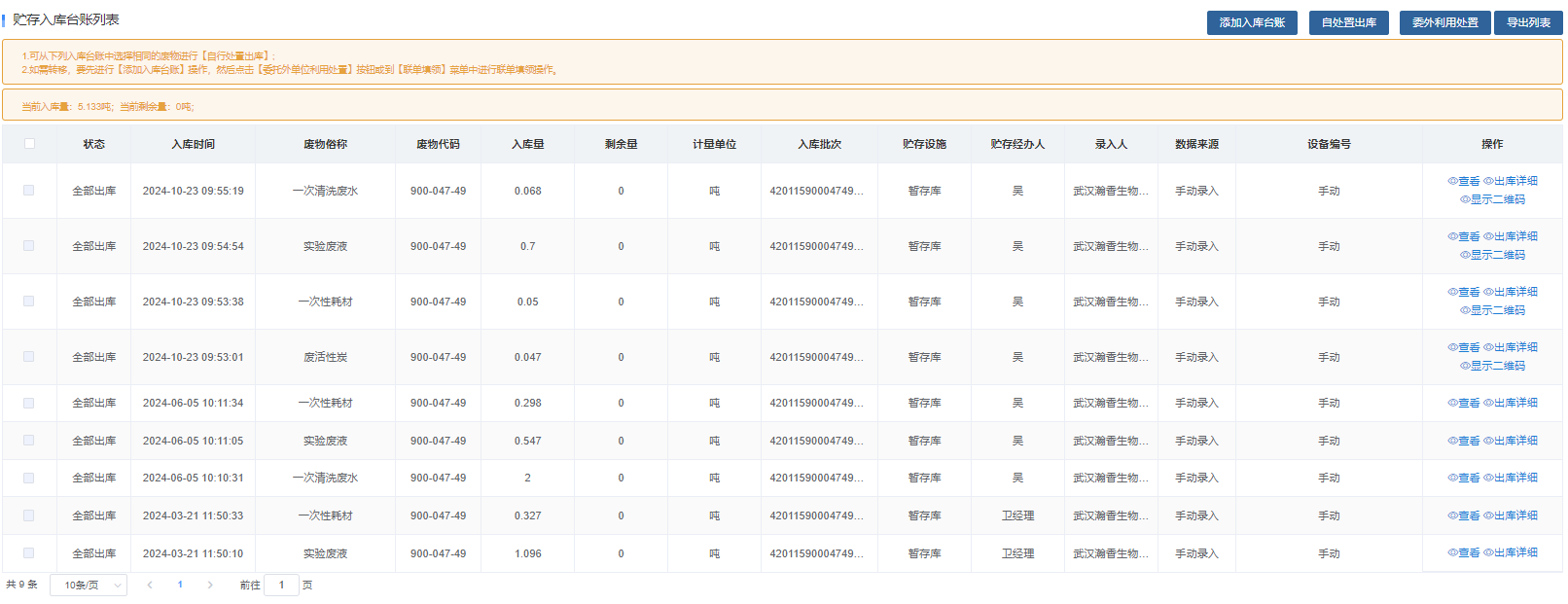Image resolution: width=1568 pixels, height=604 pixels.
Task: Tick the select-all checkbox in table header
Action: point(29,144)
